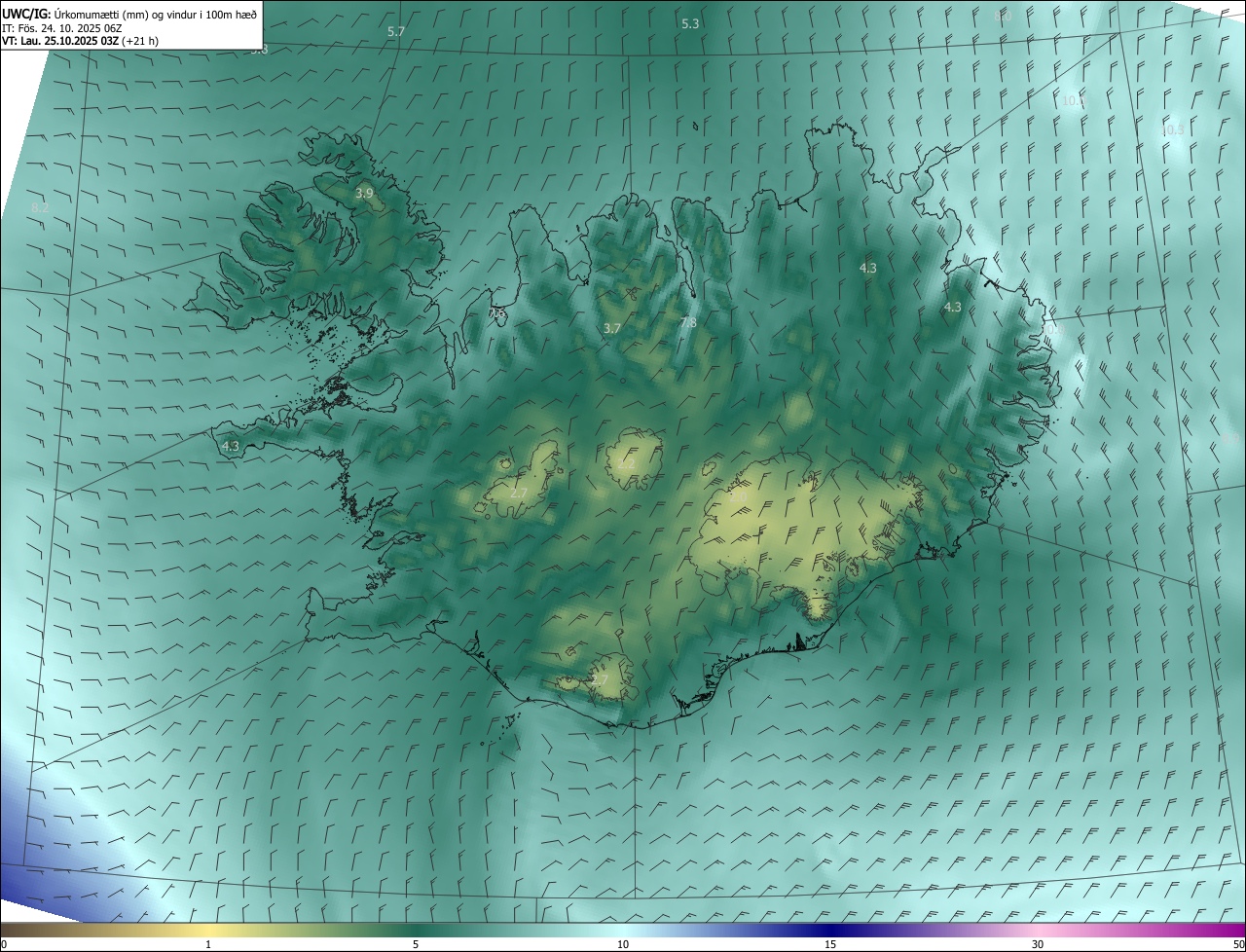Click the 15 tick on the color scale
This screenshot has height=952, width=1246.
(x=830, y=945)
